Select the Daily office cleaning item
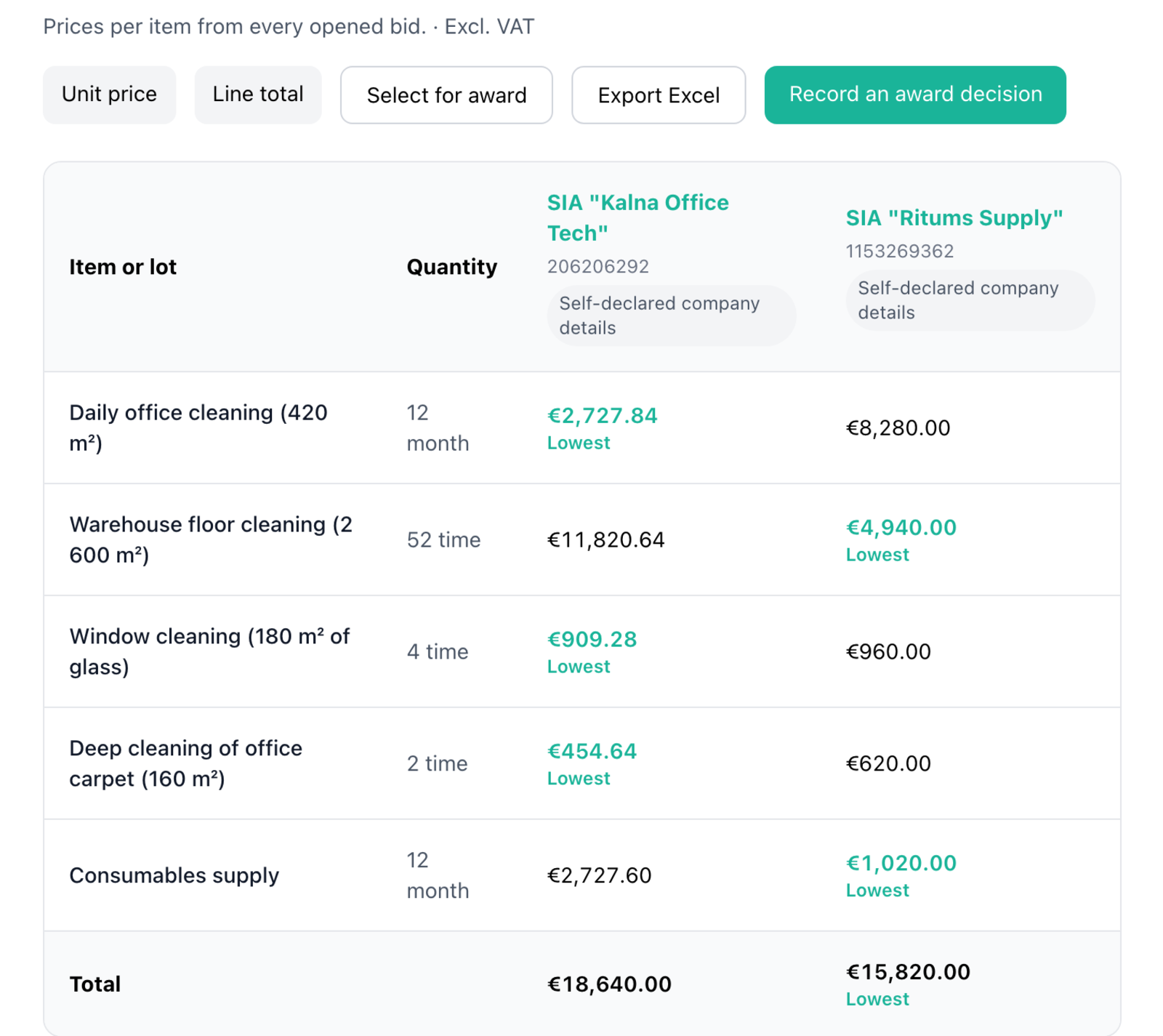1163x1036 pixels. tap(198, 427)
